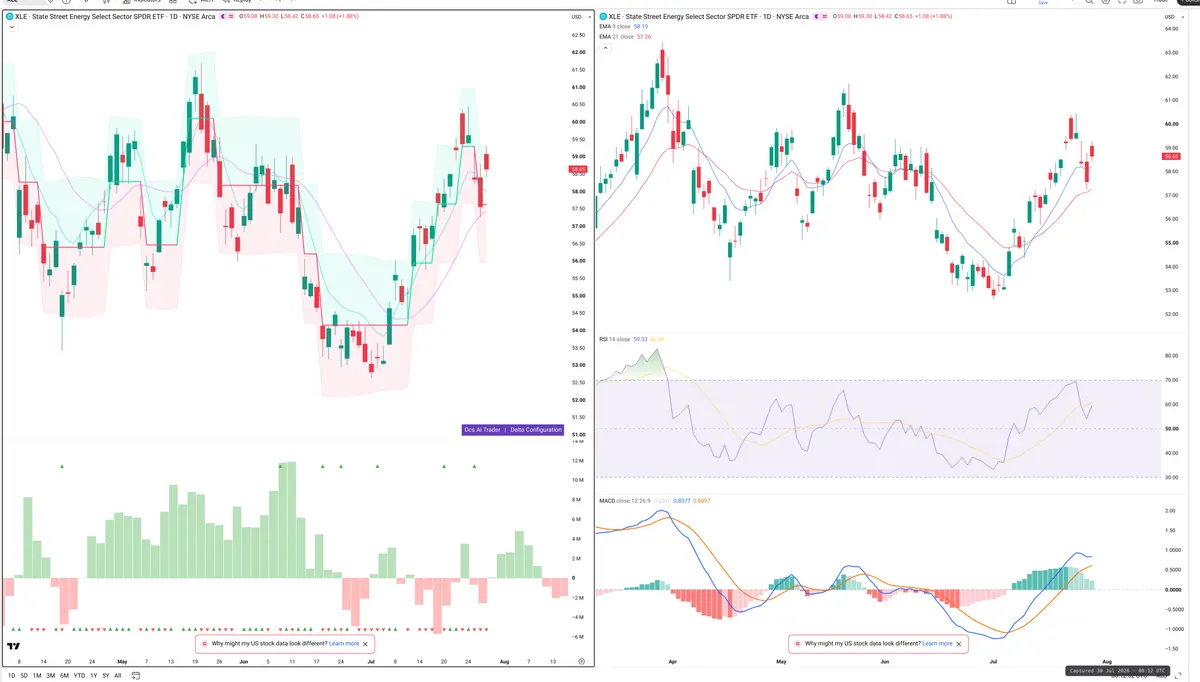Image resolution: width=1200 pixels, height=682 pixels.
Task: Switch to 3M date range
Action: (50, 676)
